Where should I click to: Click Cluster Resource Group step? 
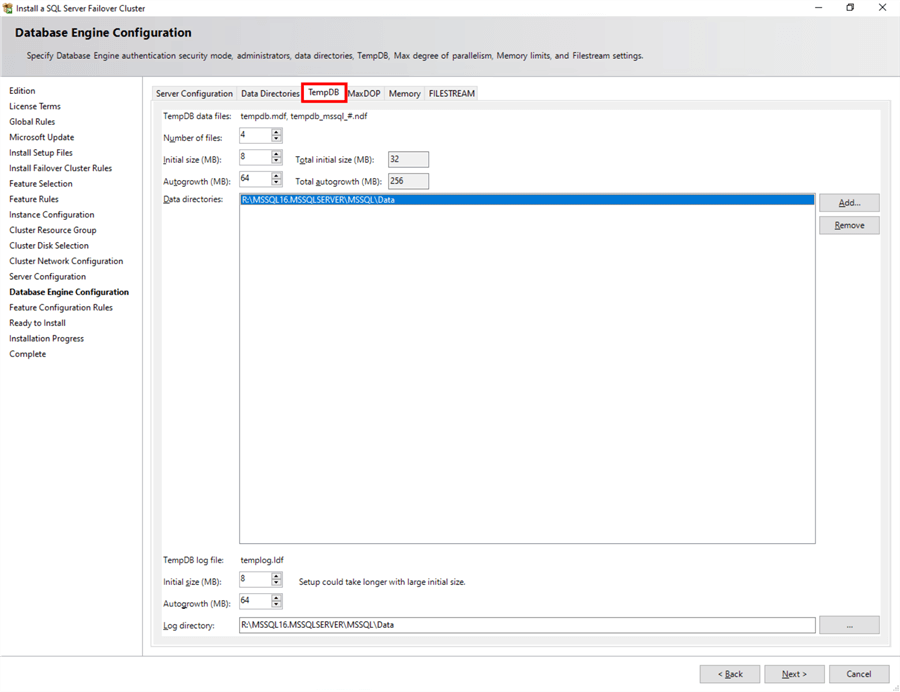tap(53, 230)
